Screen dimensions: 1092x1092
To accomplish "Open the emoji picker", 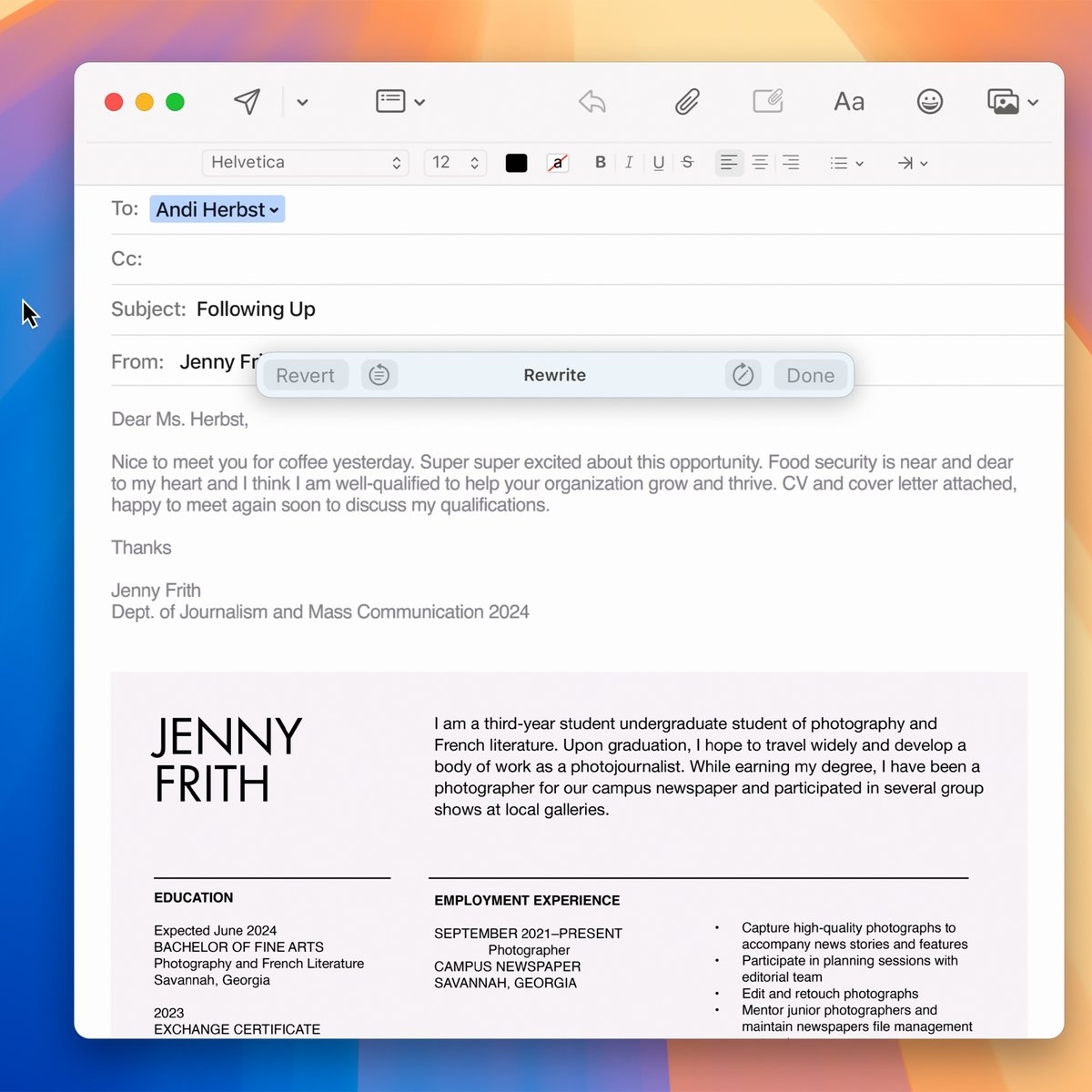I will click(929, 101).
